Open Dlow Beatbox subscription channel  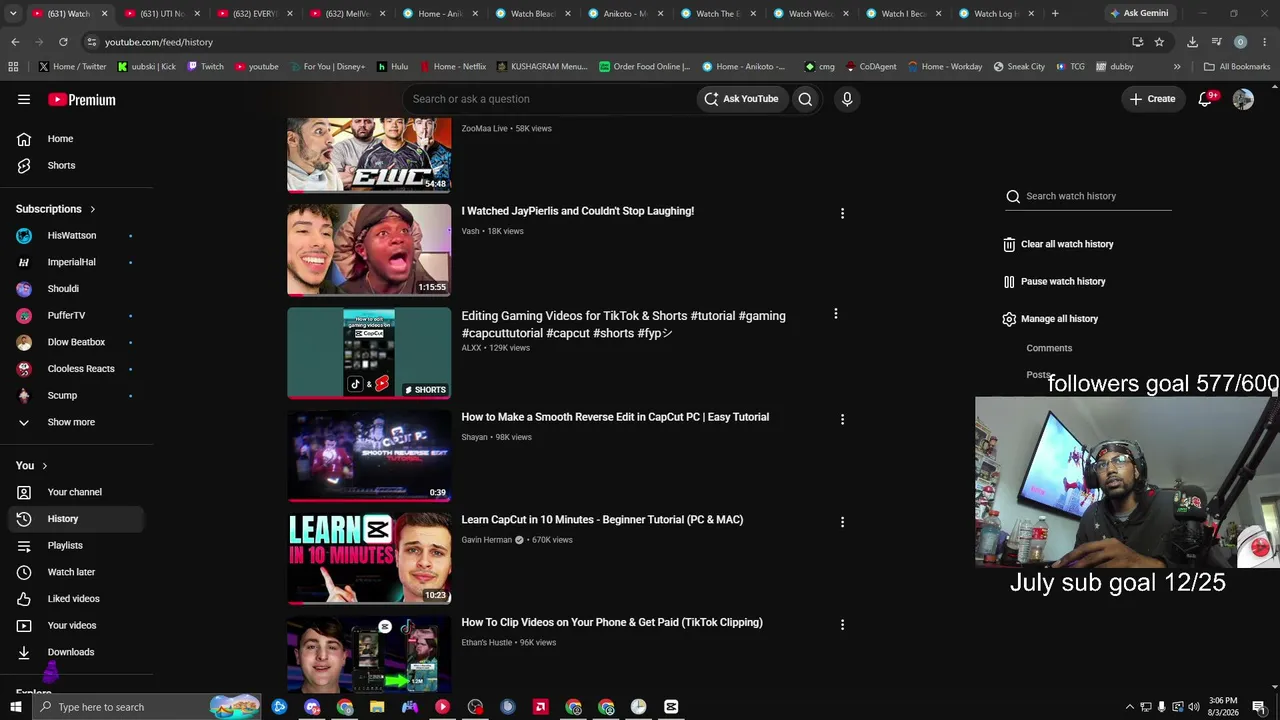click(76, 342)
